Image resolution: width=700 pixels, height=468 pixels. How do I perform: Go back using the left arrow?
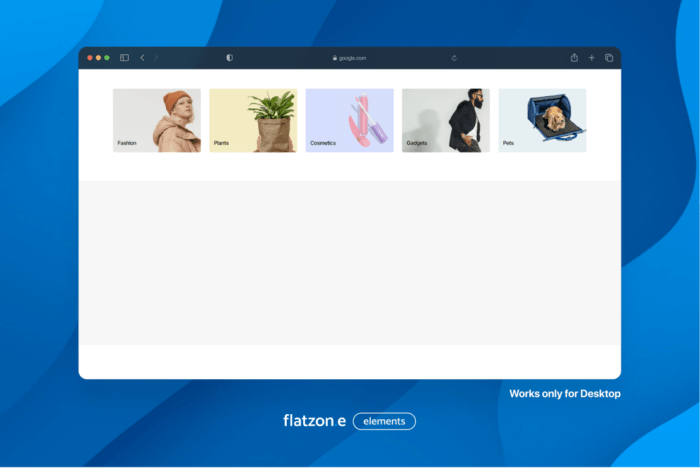[x=142, y=58]
